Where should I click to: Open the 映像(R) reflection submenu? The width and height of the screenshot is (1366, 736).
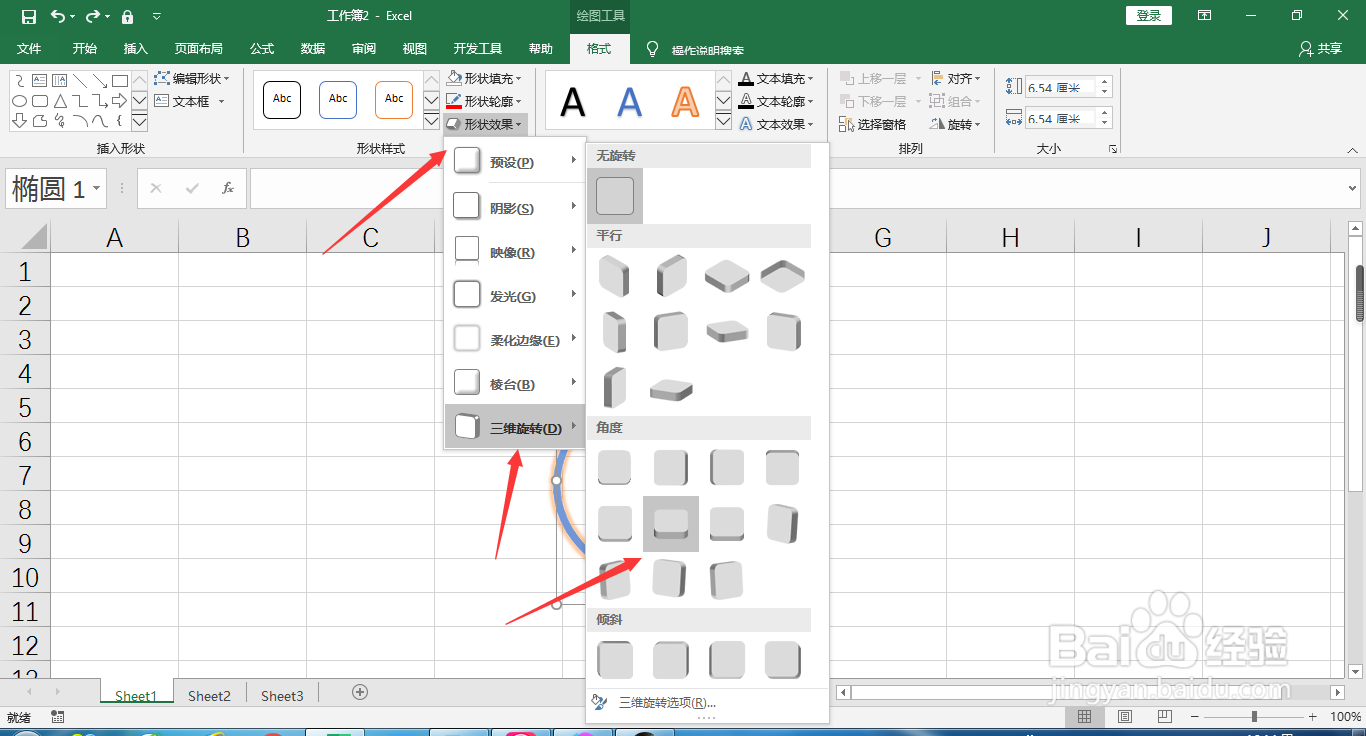(x=514, y=251)
